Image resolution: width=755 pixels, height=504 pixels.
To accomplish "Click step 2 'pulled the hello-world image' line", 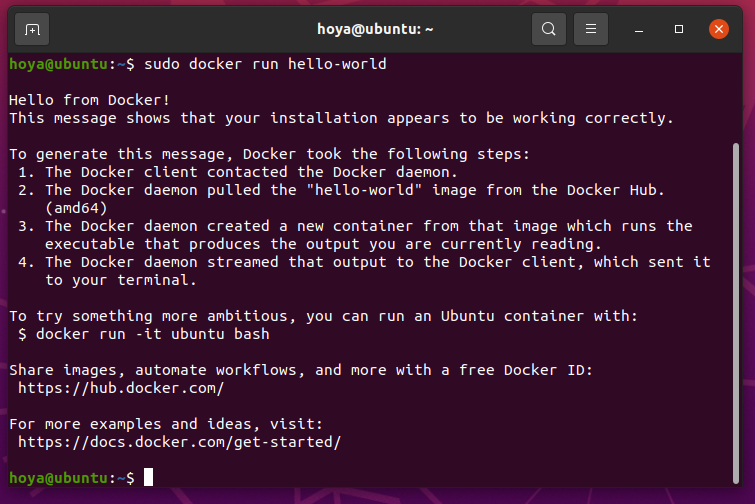I will pos(341,190).
